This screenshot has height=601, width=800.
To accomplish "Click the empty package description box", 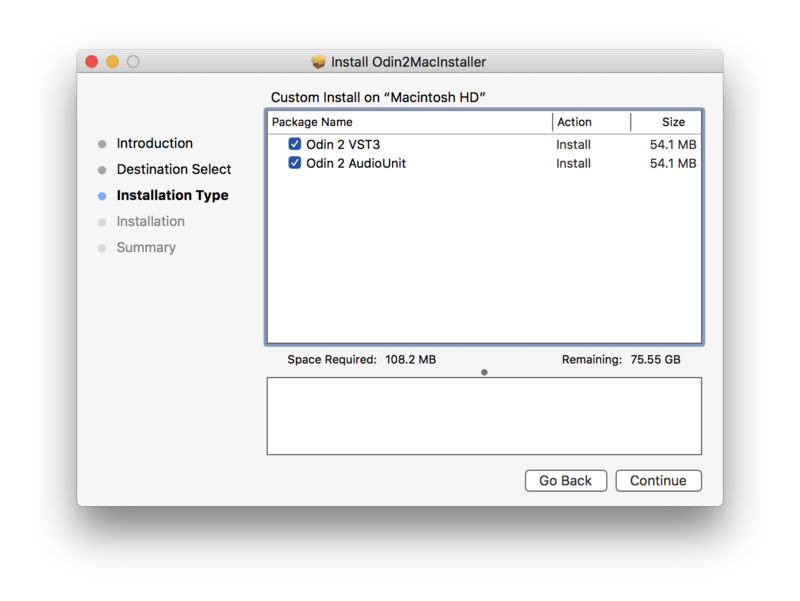I will click(x=484, y=416).
